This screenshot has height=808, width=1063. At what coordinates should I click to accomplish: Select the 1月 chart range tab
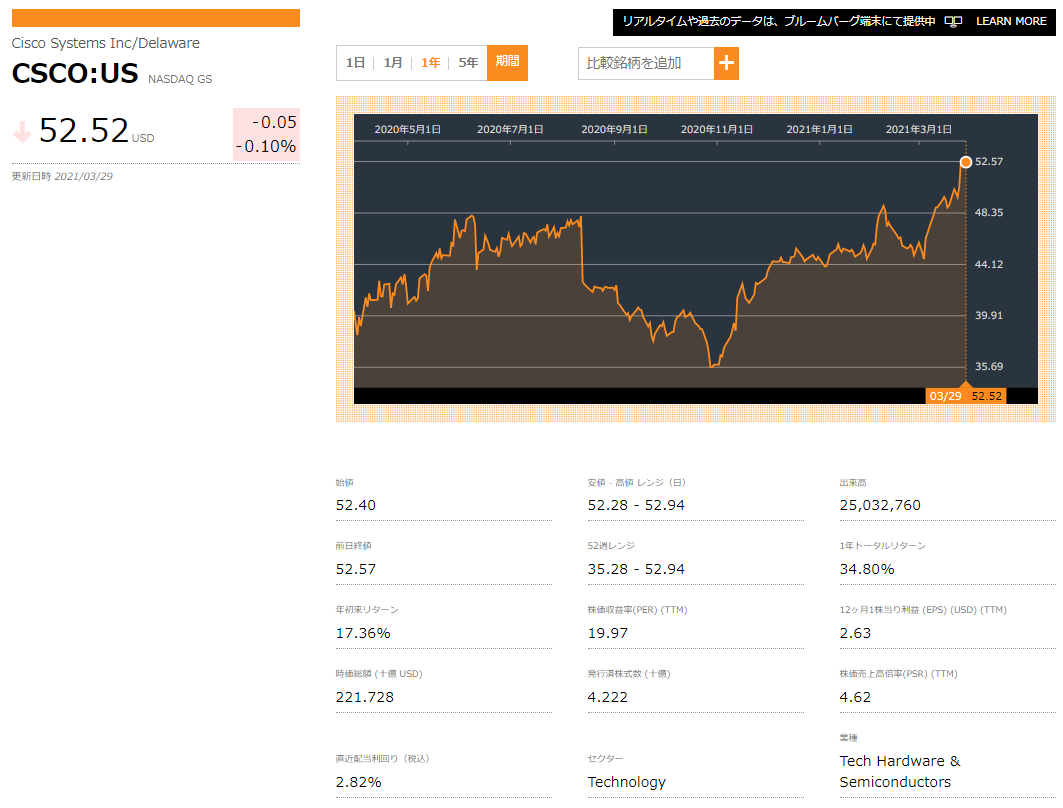pyautogui.click(x=393, y=63)
